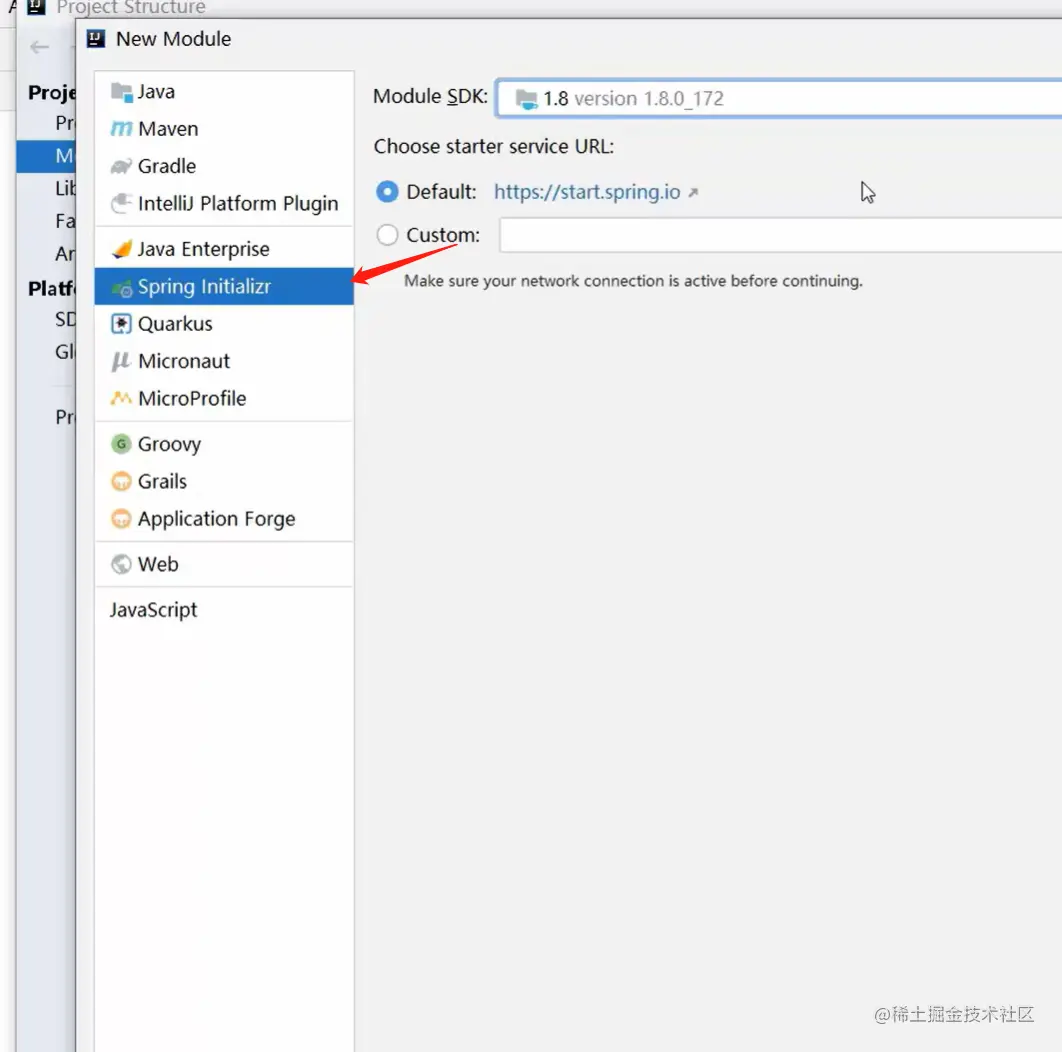Select IntelliJ Platform Plugin module type
This screenshot has height=1052, width=1062.
click(x=224, y=203)
